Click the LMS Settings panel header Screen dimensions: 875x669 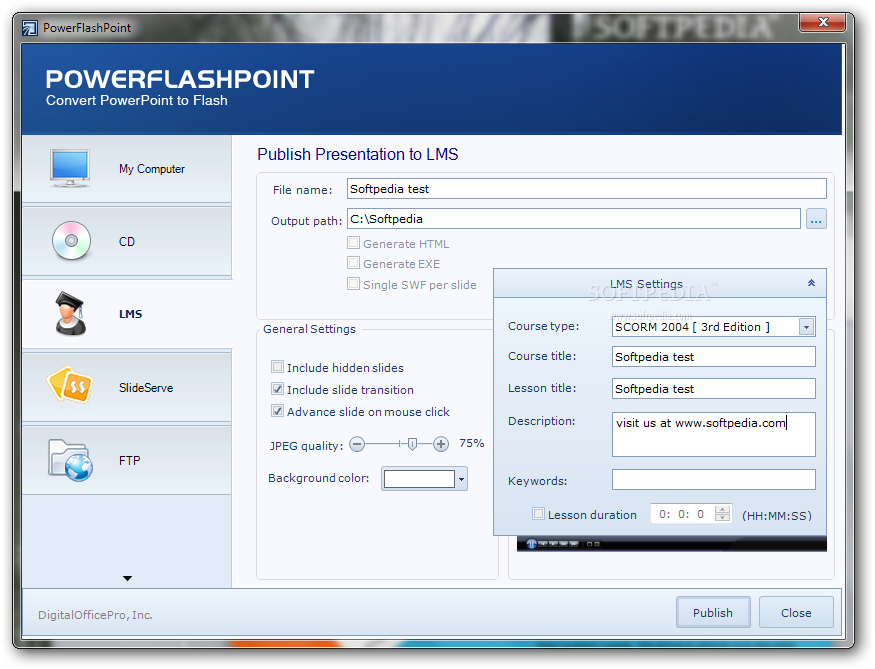pyautogui.click(x=660, y=283)
